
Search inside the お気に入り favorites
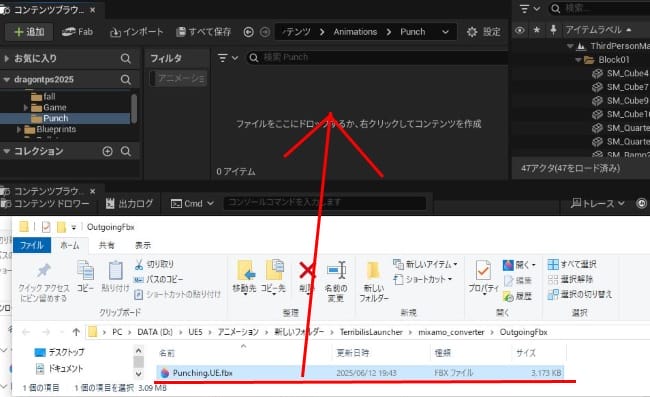(126, 58)
